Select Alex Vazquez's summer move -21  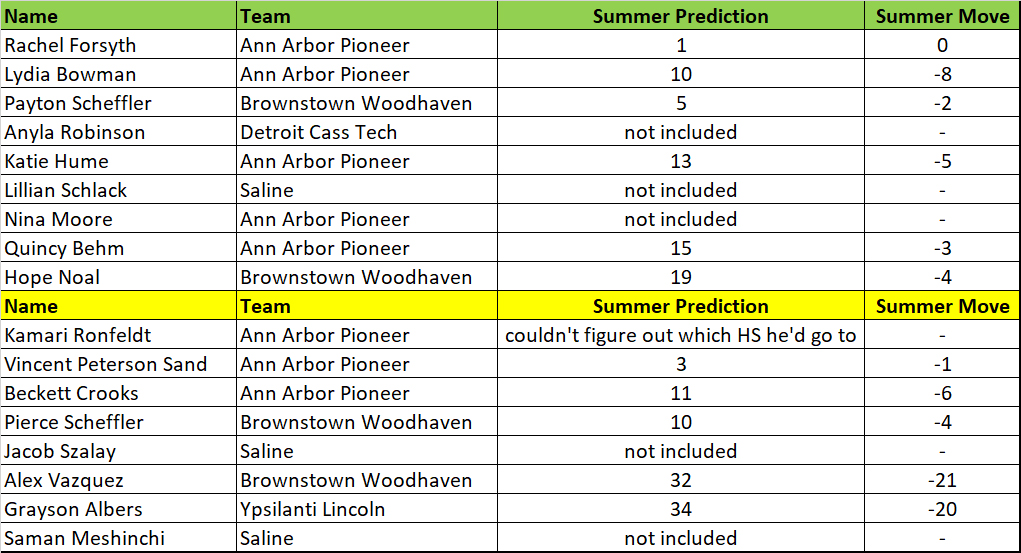(x=942, y=480)
